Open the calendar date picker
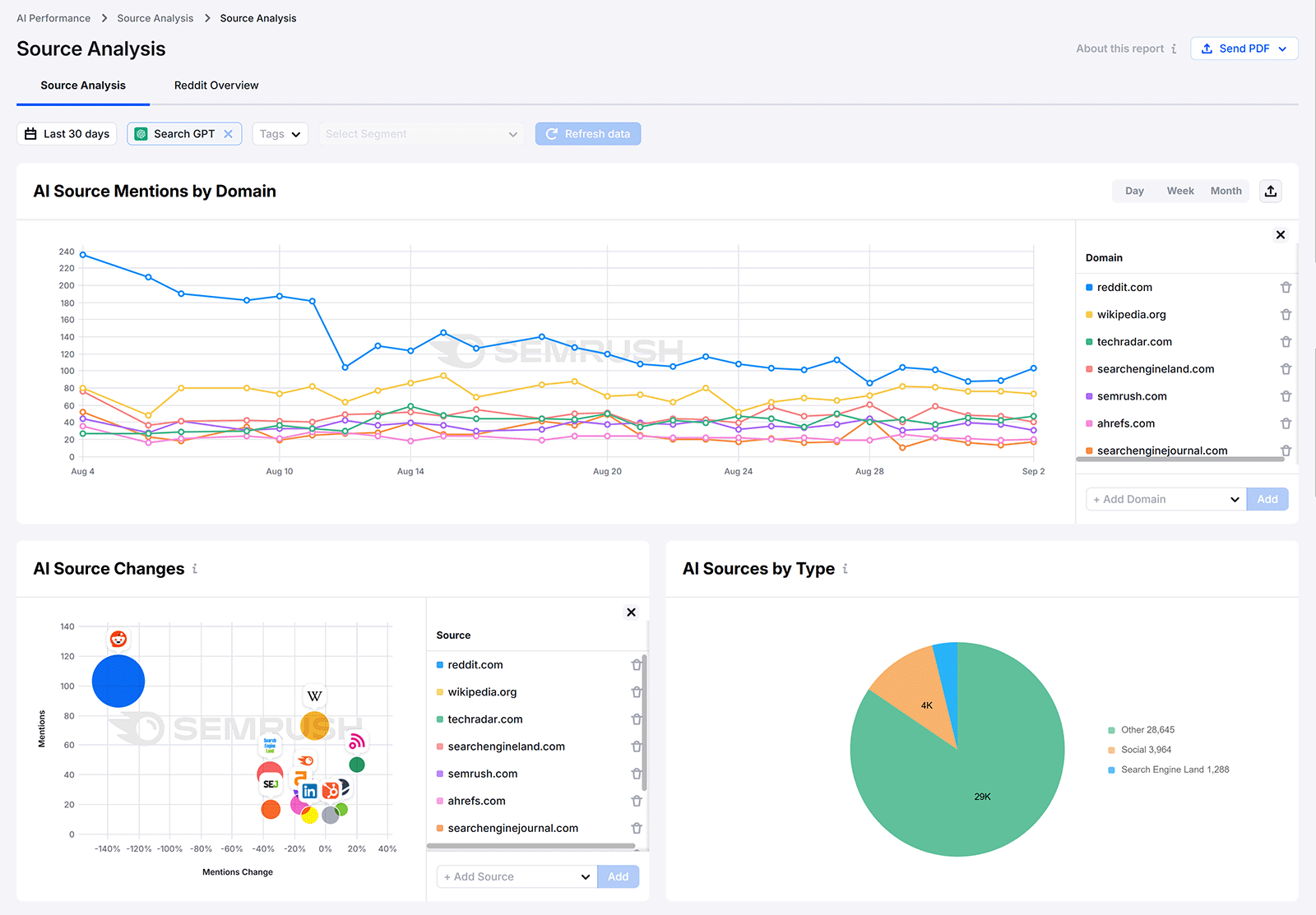This screenshot has width=1316, height=915. coord(30,133)
